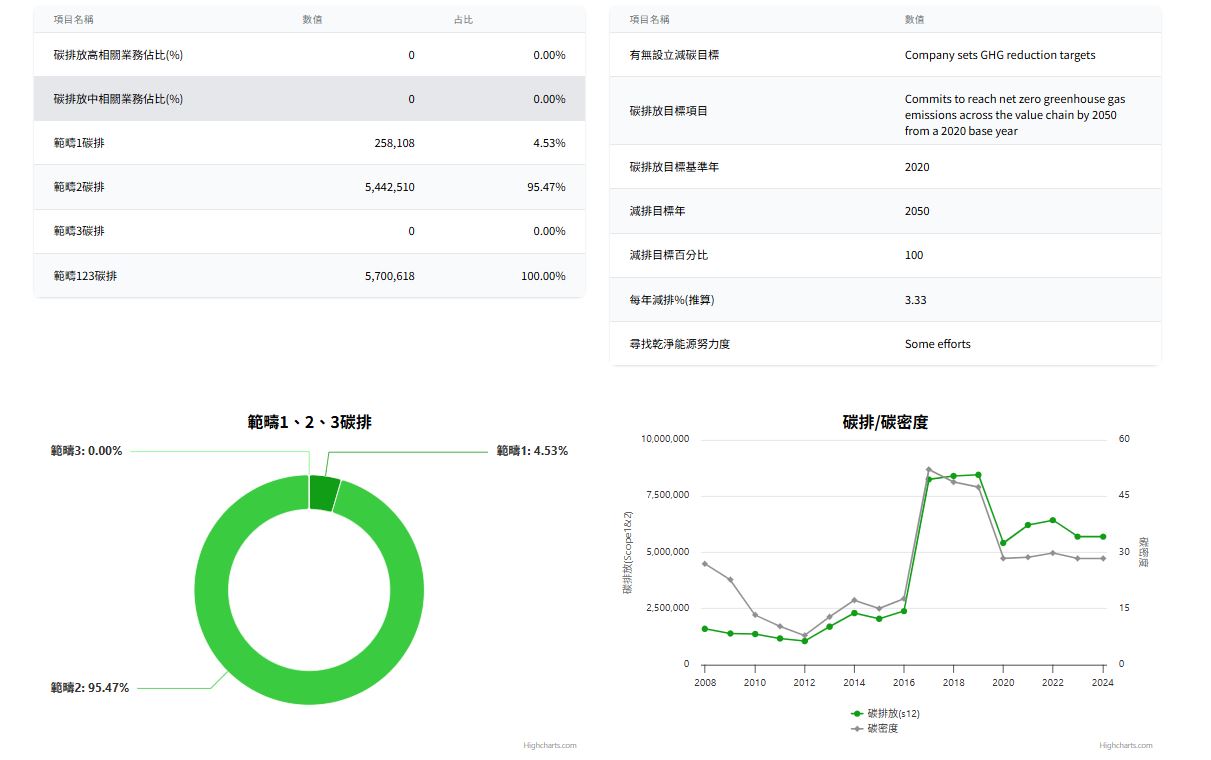Select the highlighted 碳排放中相關業務佔比(%) row
This screenshot has width=1211, height=760.
309,99
